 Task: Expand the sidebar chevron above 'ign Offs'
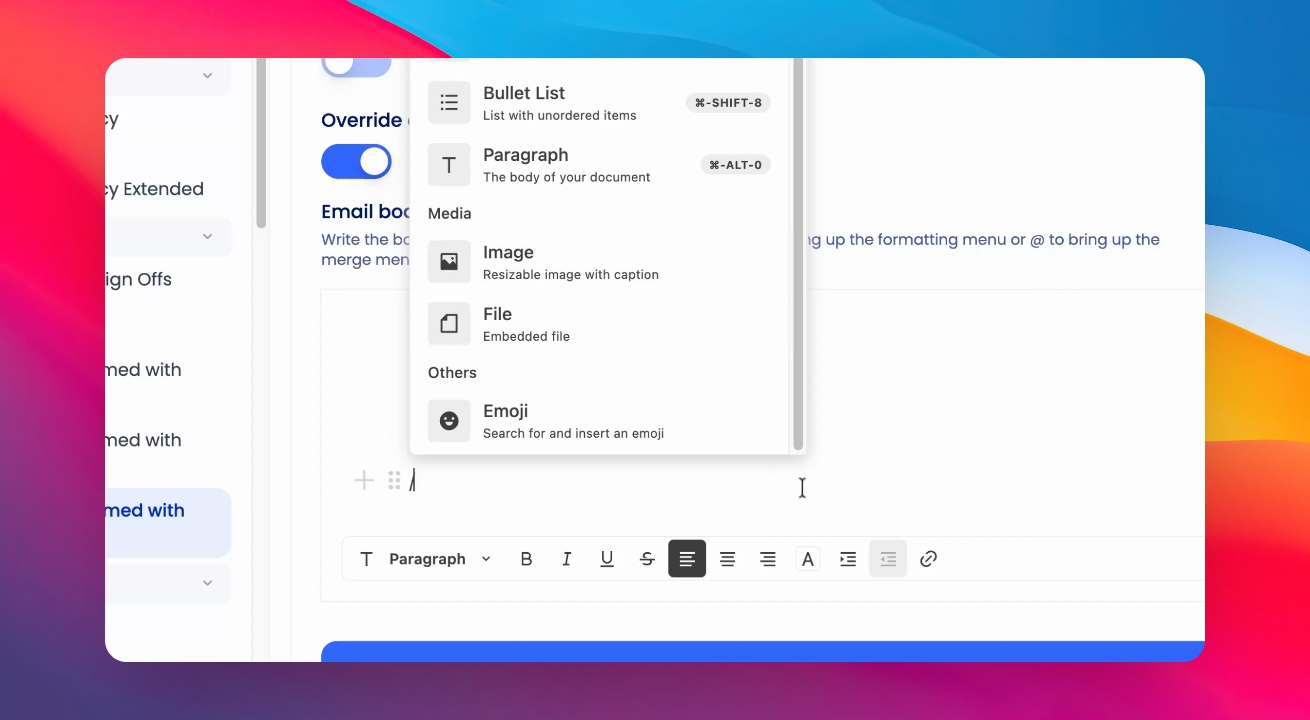click(207, 237)
